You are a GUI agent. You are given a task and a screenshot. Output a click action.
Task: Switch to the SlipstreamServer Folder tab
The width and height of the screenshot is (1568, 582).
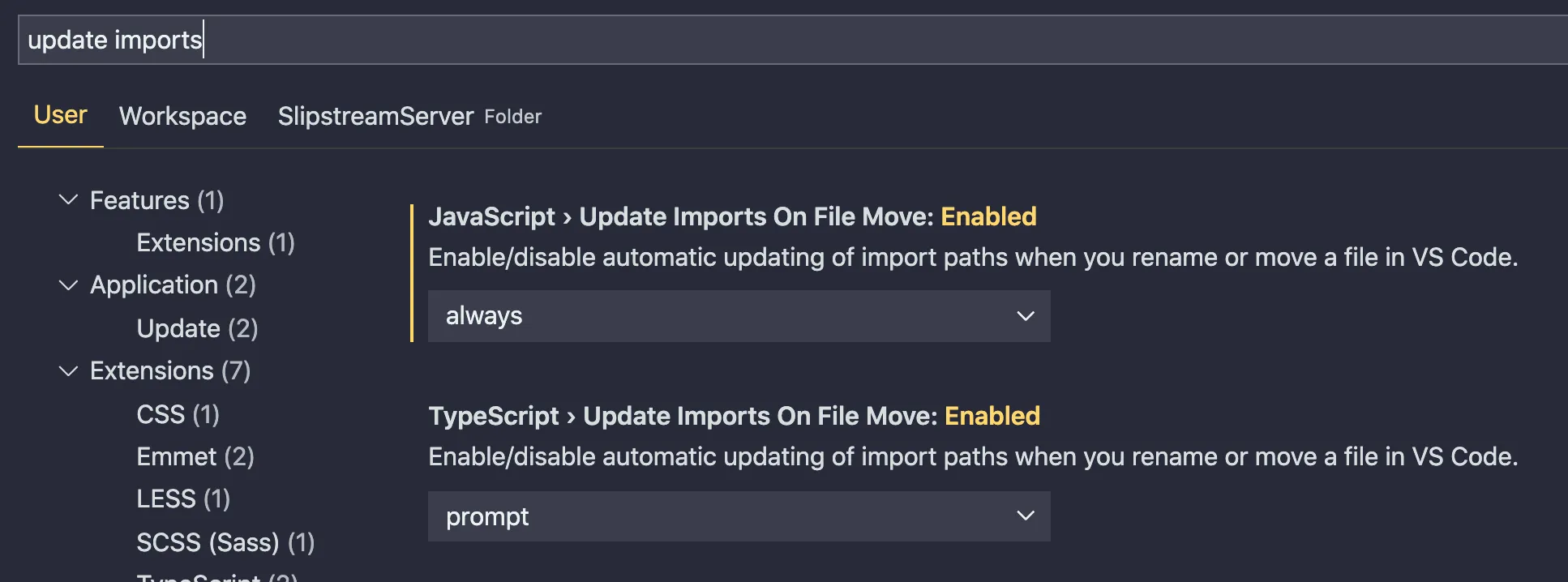pyautogui.click(x=409, y=116)
